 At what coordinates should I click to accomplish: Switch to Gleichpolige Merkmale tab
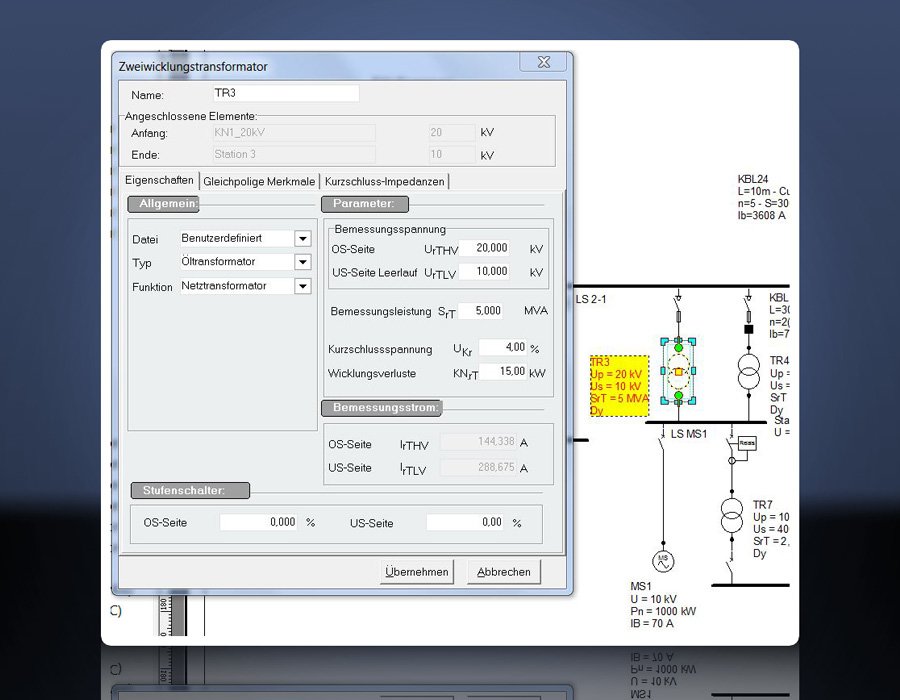pyautogui.click(x=259, y=181)
